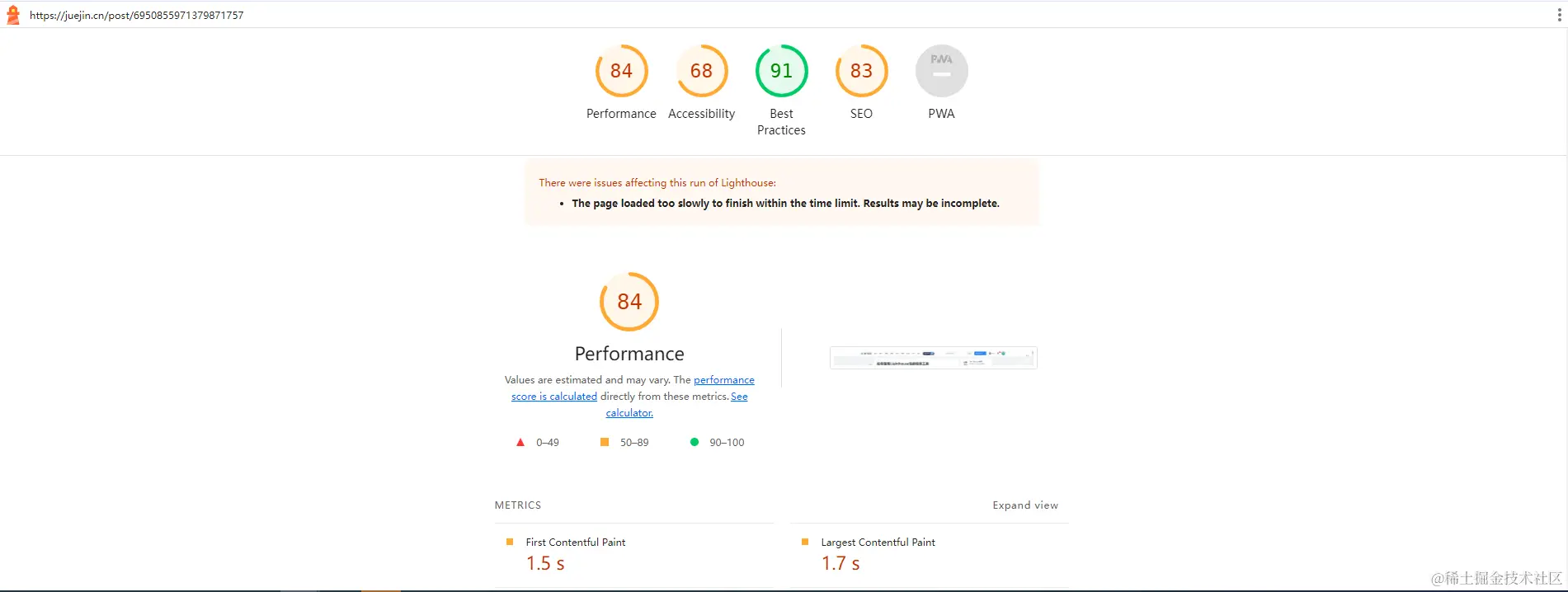This screenshot has height=592, width=1568.
Task: Toggle Expand view for metrics
Action: pyautogui.click(x=1024, y=505)
